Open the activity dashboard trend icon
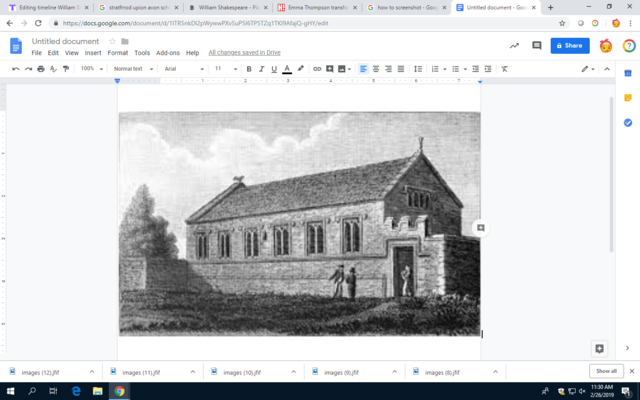The height and width of the screenshot is (400, 640). [x=514, y=46]
